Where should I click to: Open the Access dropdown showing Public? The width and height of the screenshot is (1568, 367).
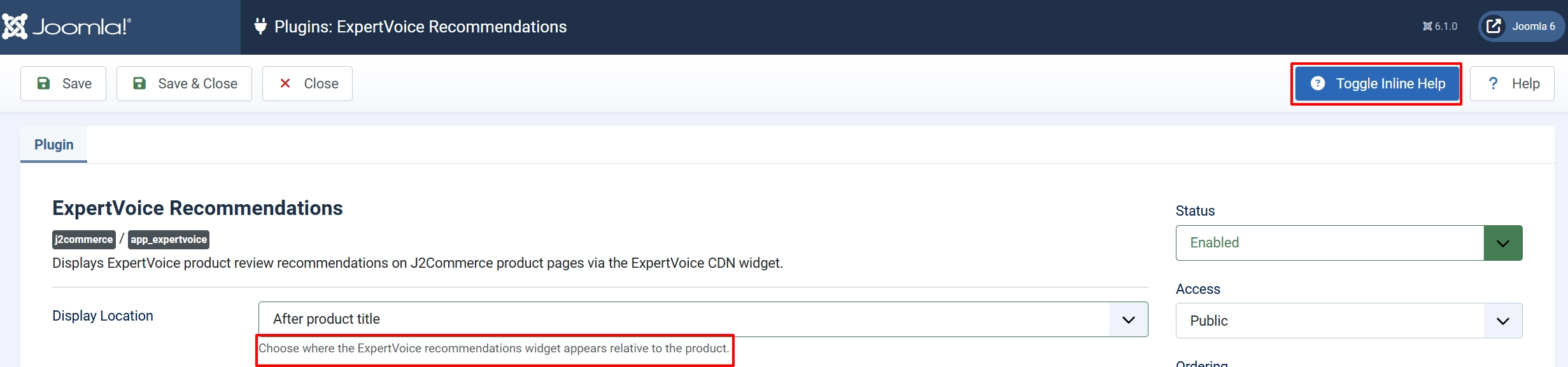click(1348, 321)
